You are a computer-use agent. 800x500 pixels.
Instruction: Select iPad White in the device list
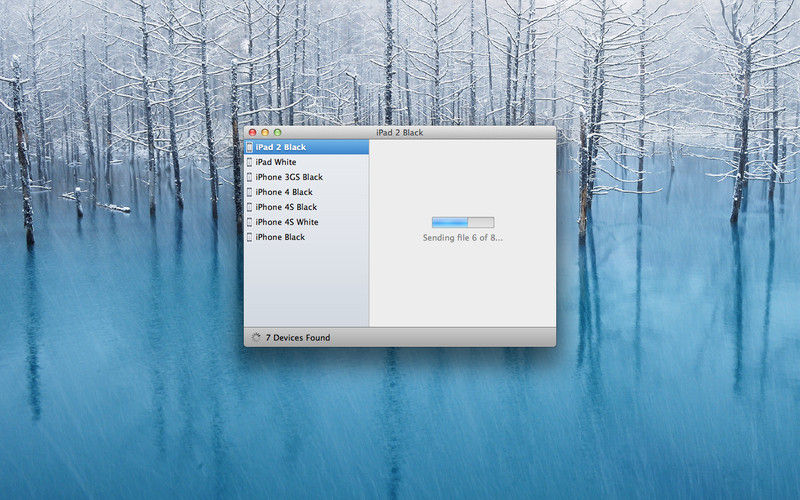307,162
